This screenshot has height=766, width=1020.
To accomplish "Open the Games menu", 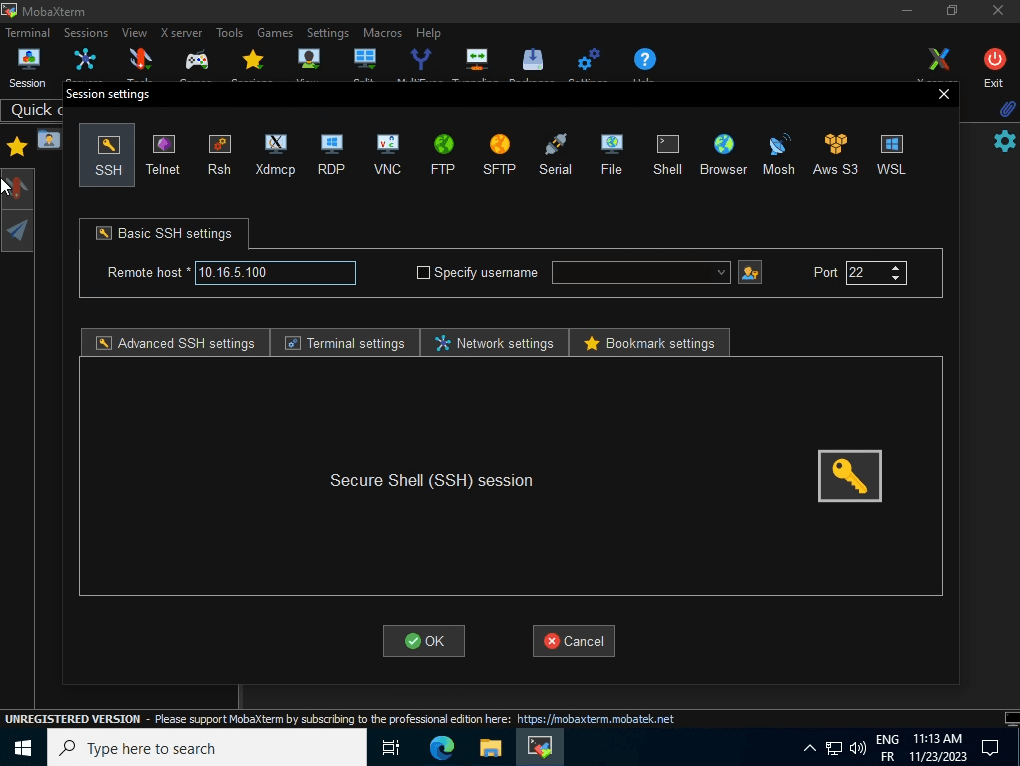I will [275, 33].
